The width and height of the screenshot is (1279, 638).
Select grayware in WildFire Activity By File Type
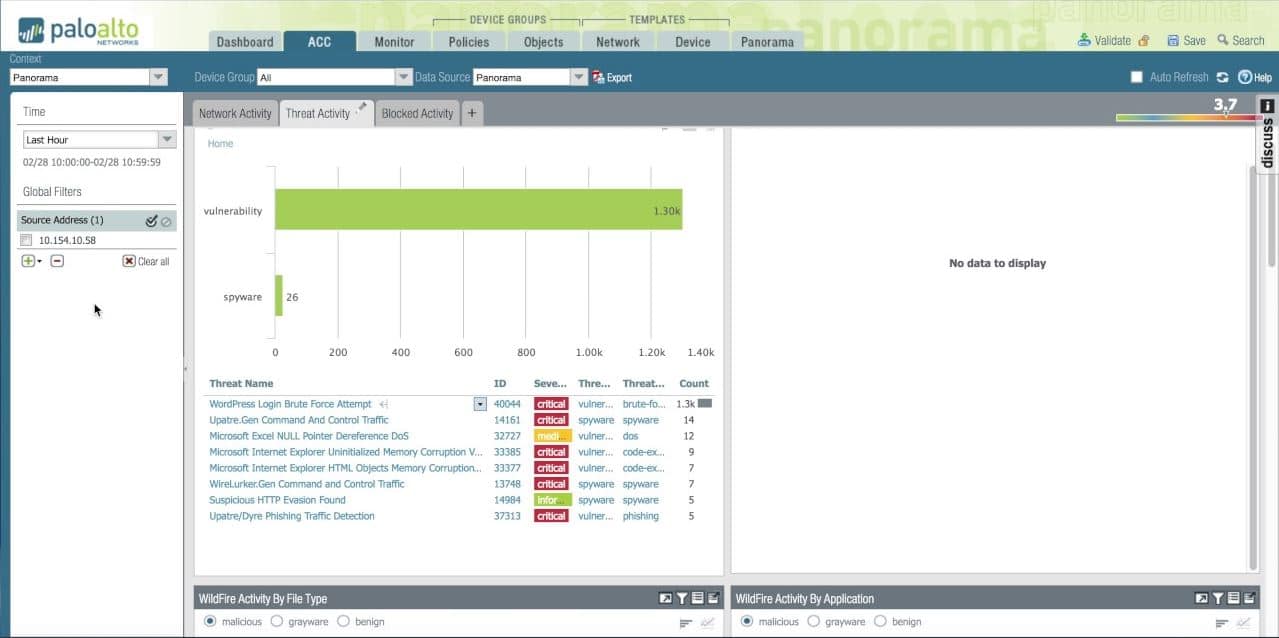(276, 621)
